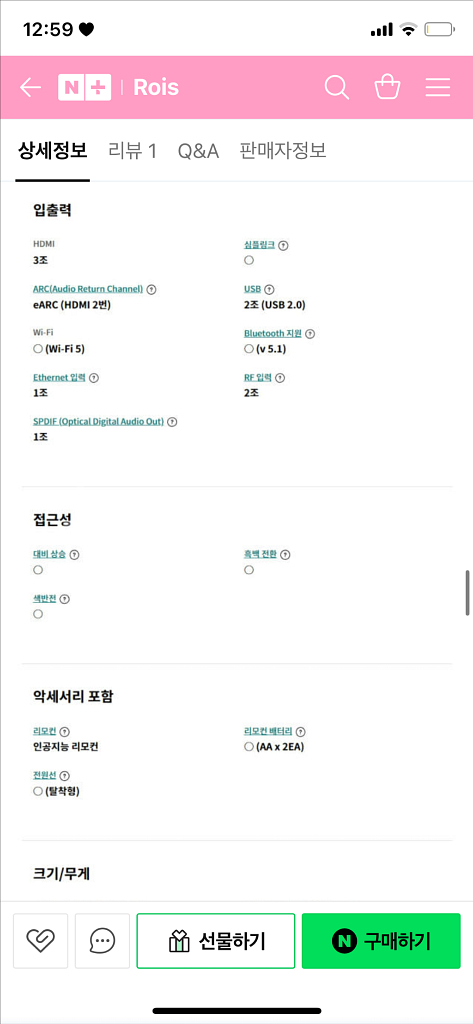Tap the green 구매하기 button
This screenshot has height=1024, width=473.
(x=381, y=941)
